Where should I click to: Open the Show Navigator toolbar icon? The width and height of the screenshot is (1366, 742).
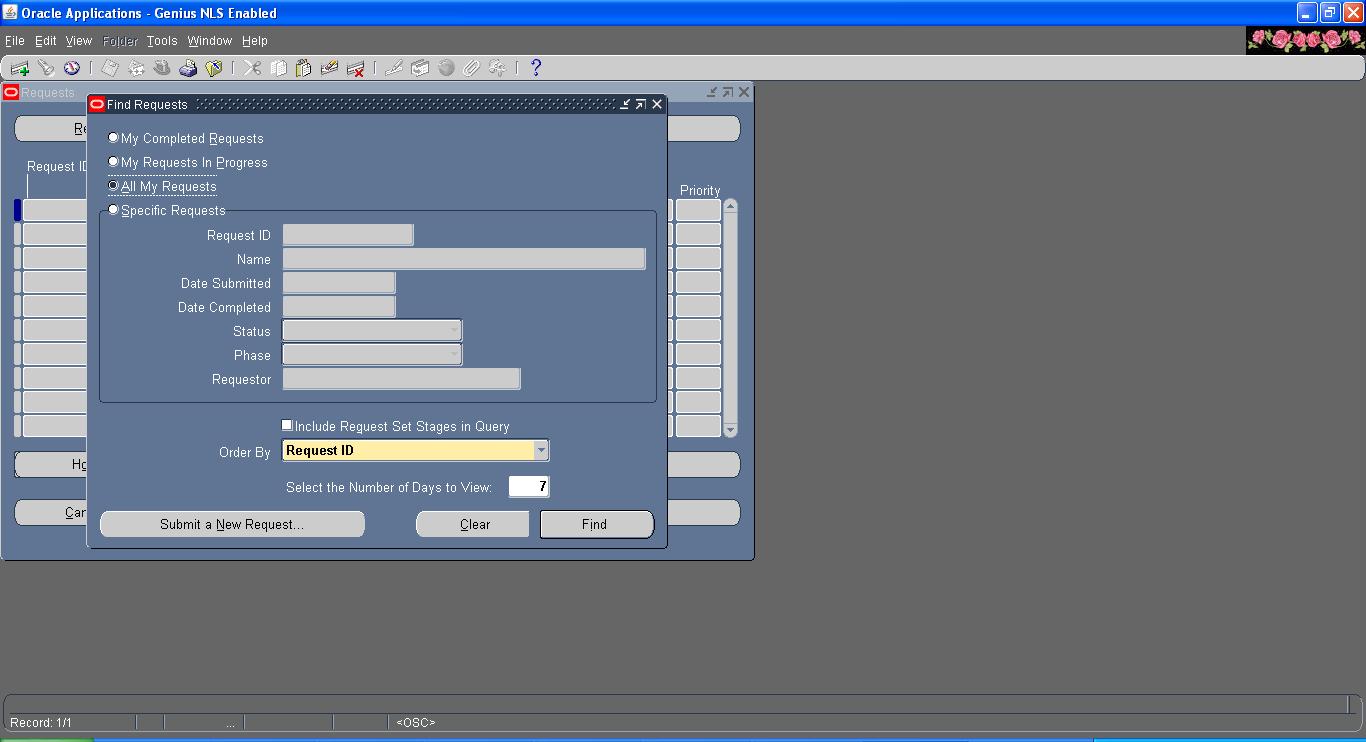point(70,67)
